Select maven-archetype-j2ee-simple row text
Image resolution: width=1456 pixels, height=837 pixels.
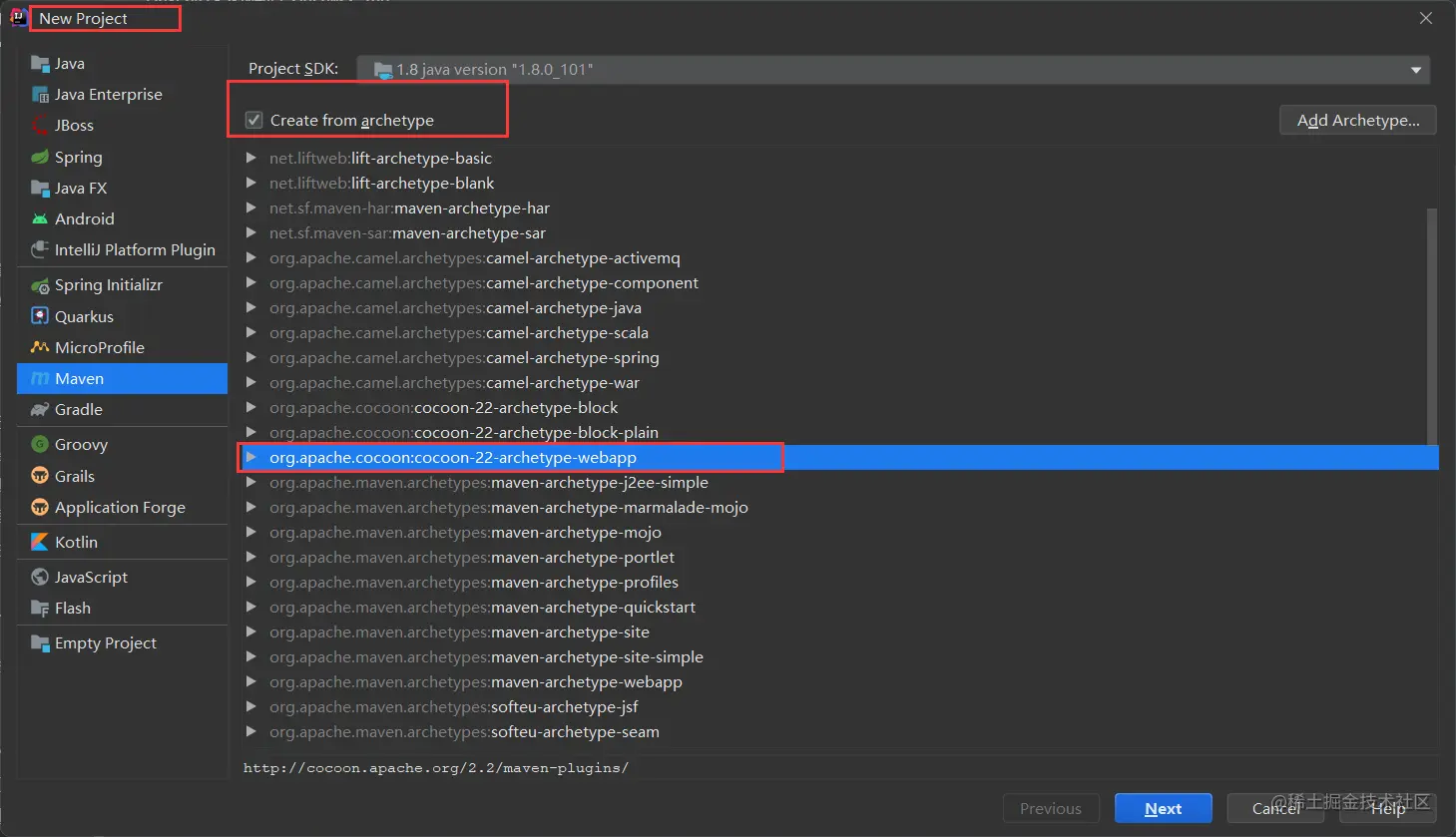click(x=489, y=482)
